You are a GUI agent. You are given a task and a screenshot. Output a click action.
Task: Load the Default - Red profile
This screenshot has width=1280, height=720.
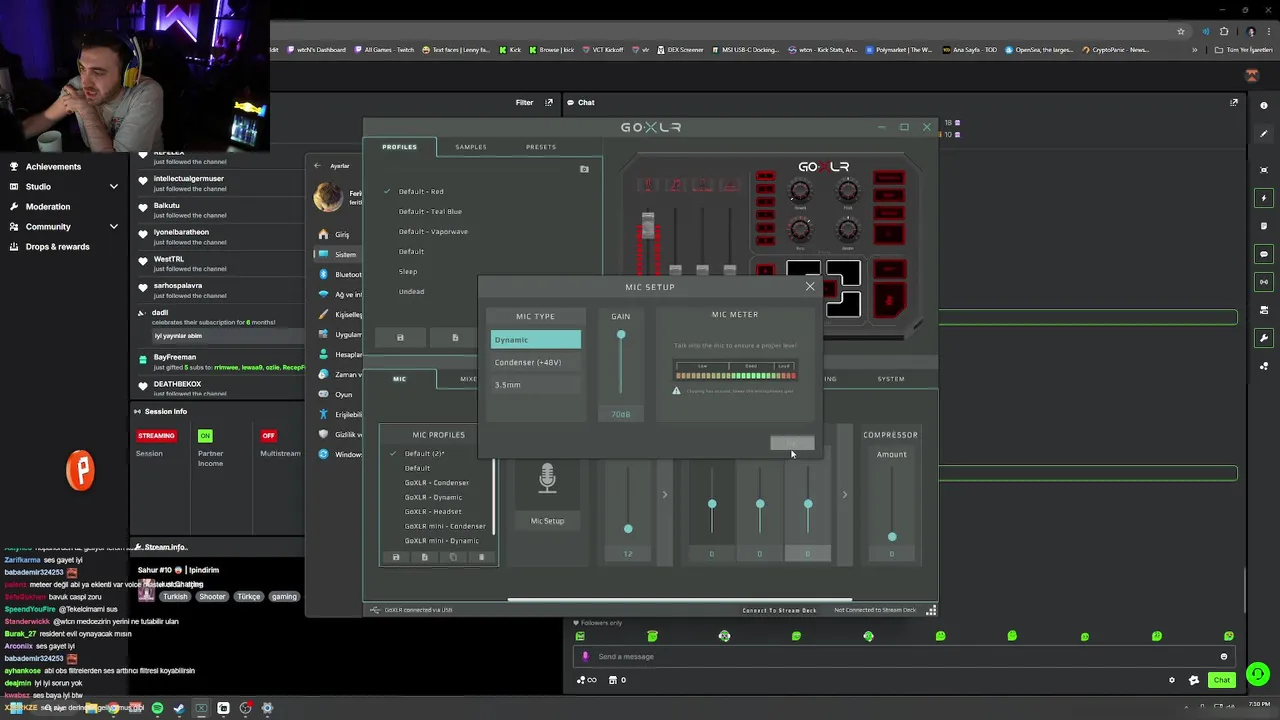click(421, 191)
